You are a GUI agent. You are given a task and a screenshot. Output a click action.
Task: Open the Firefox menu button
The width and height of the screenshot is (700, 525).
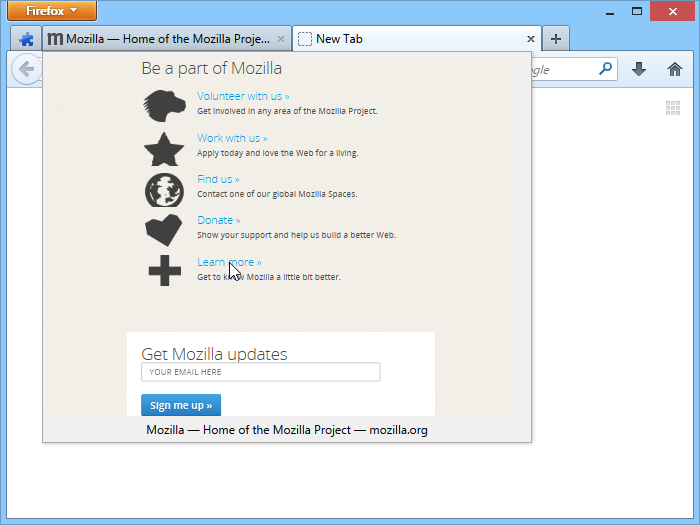pyautogui.click(x=52, y=11)
